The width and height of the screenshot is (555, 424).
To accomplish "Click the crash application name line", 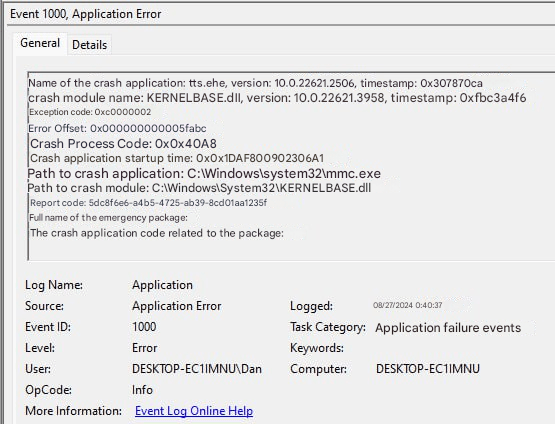I will (x=255, y=83).
